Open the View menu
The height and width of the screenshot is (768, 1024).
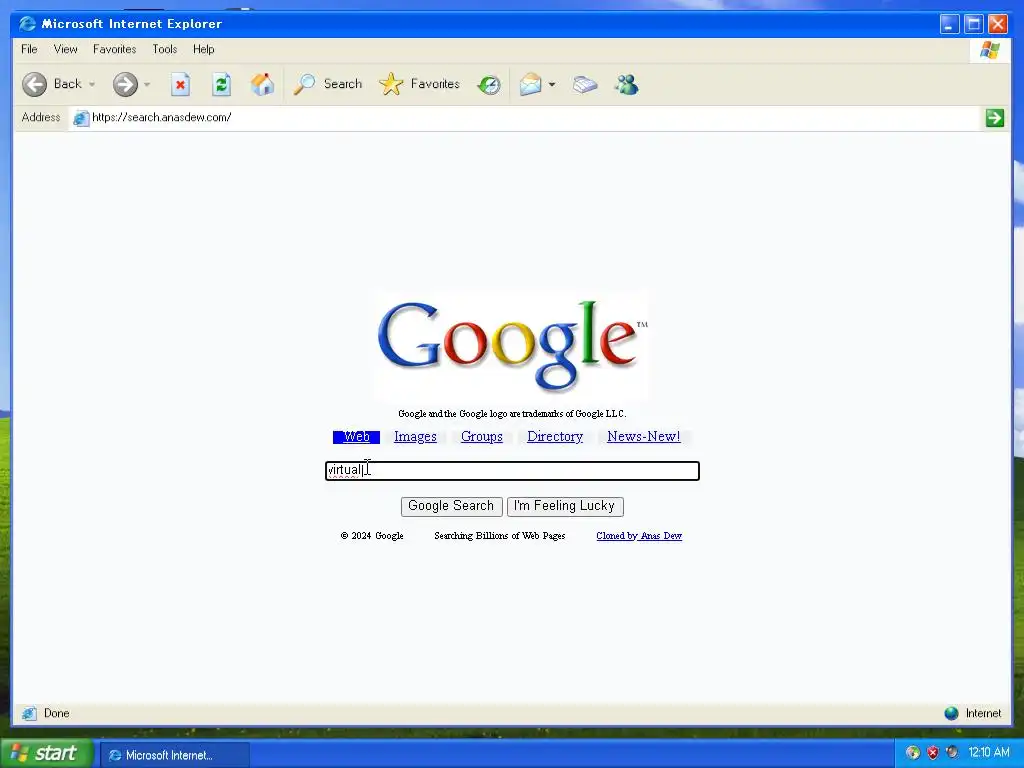coord(65,49)
